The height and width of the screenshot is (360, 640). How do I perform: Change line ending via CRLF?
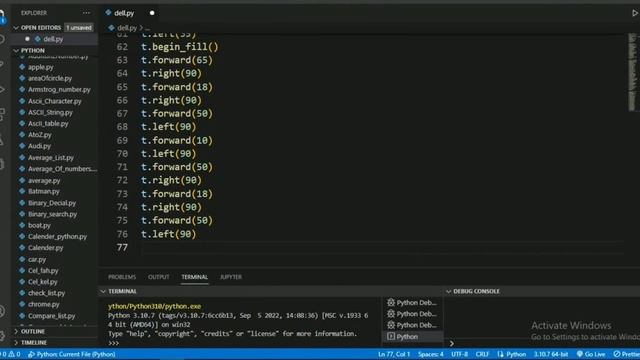click(x=482, y=354)
